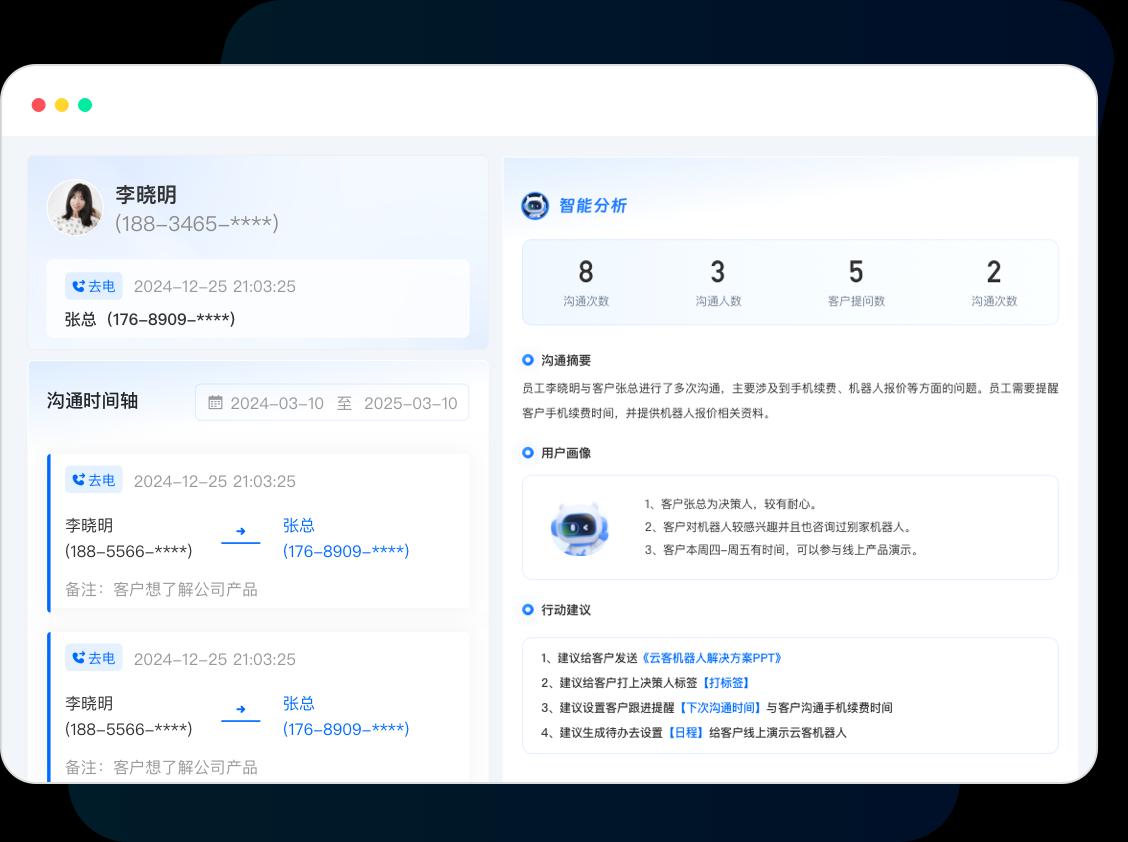Screen dimensions: 1128x842
Task: Open 张总 link in first timeline record
Action: [299, 525]
